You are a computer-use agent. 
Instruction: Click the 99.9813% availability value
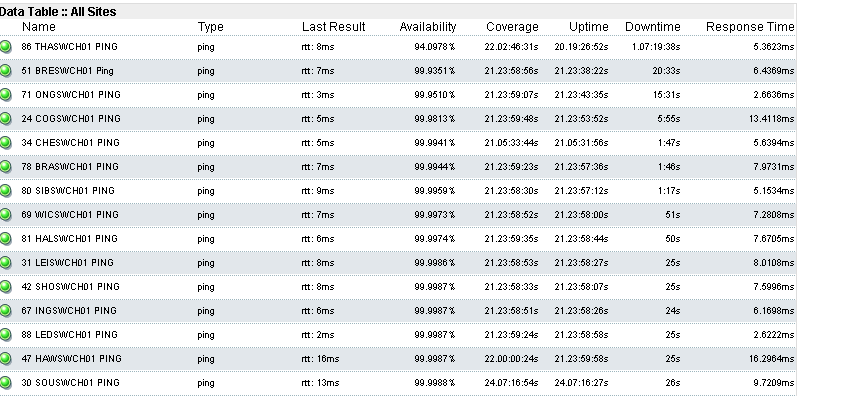click(x=435, y=119)
